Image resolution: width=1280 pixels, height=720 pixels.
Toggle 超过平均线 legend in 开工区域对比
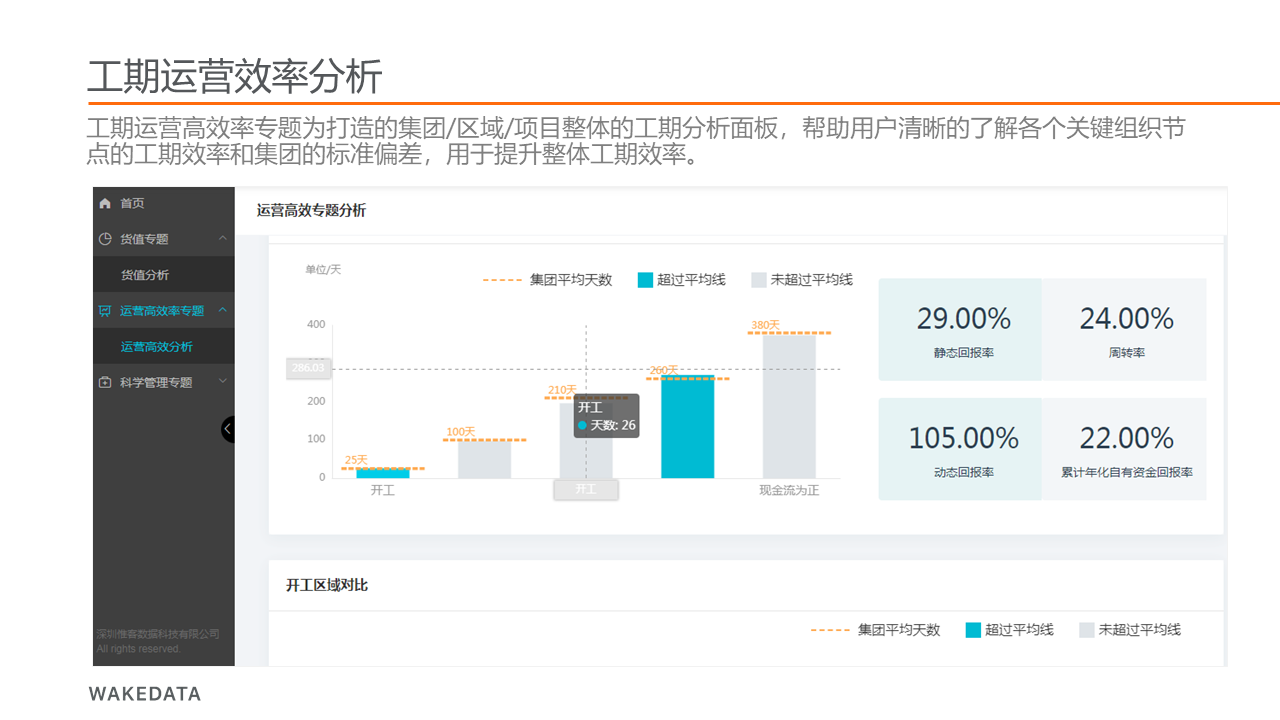[1010, 630]
